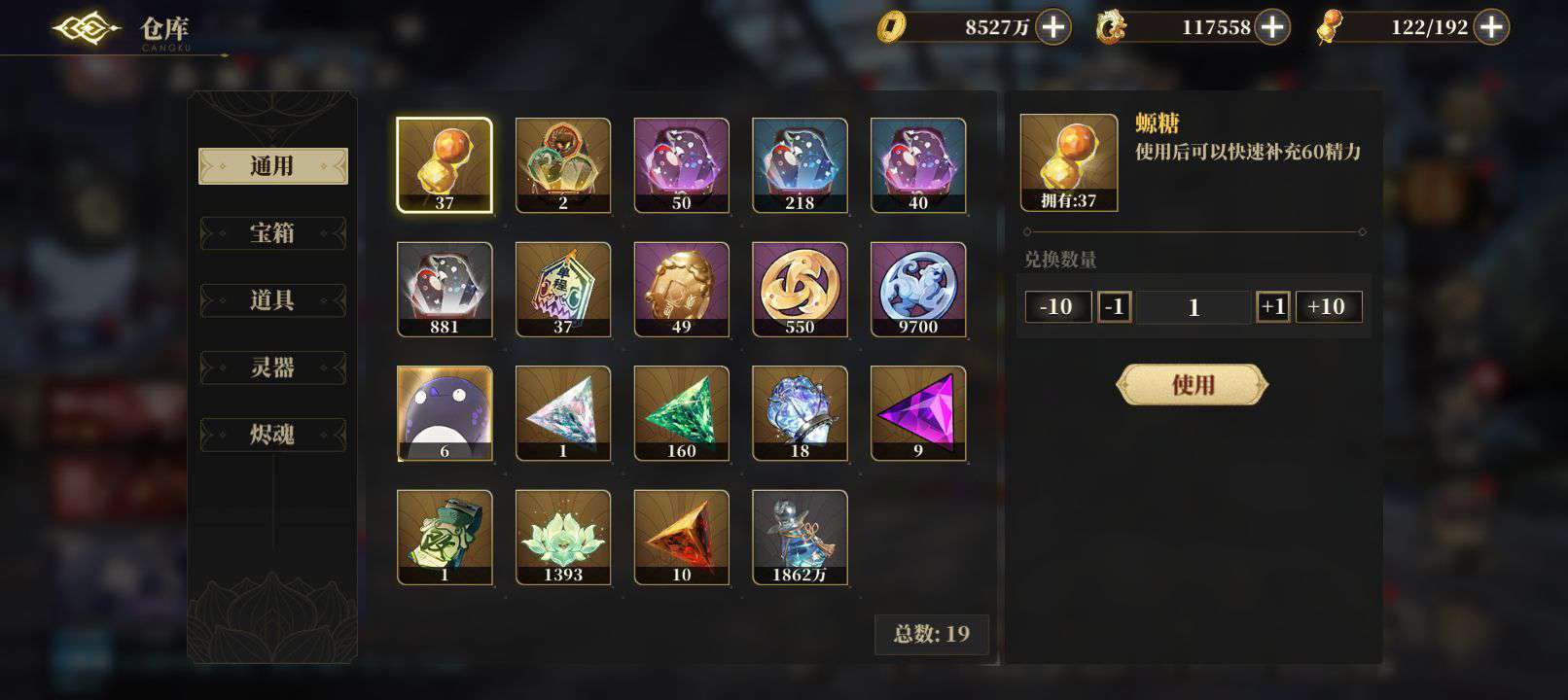Select the blue beast coin with 9700

tap(918, 290)
